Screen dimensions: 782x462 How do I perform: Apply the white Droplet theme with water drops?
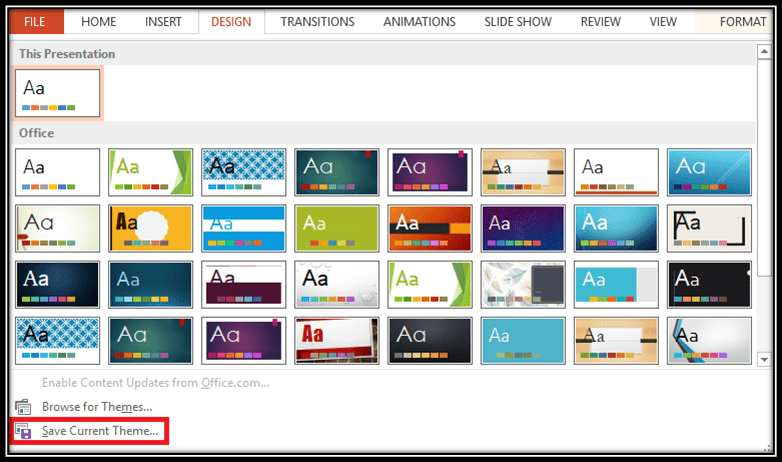pos(337,284)
